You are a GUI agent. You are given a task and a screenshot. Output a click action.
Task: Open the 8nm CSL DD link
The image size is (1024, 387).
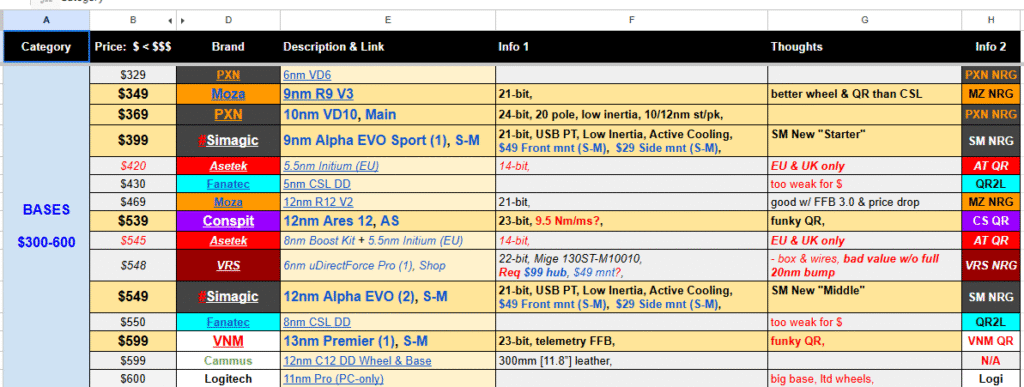[x=317, y=322]
